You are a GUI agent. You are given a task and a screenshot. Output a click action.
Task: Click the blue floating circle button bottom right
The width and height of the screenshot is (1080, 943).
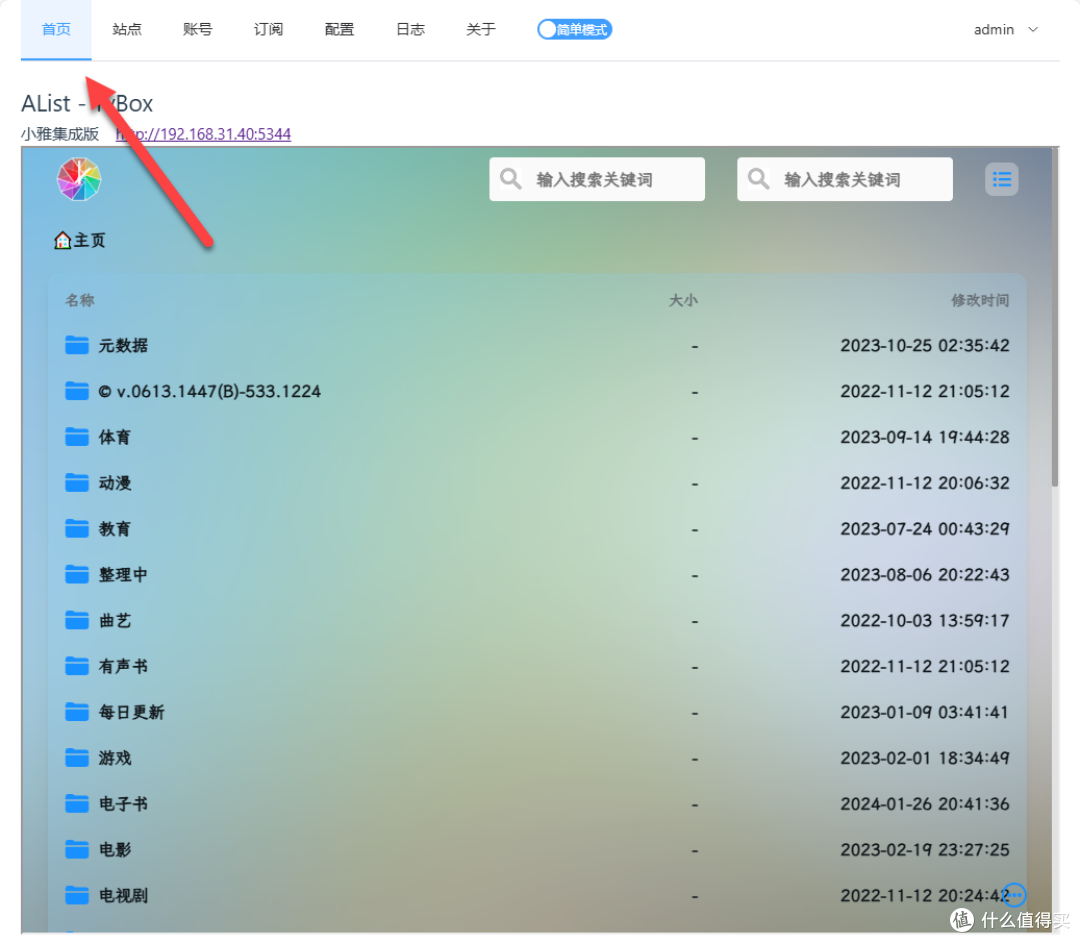(1014, 895)
